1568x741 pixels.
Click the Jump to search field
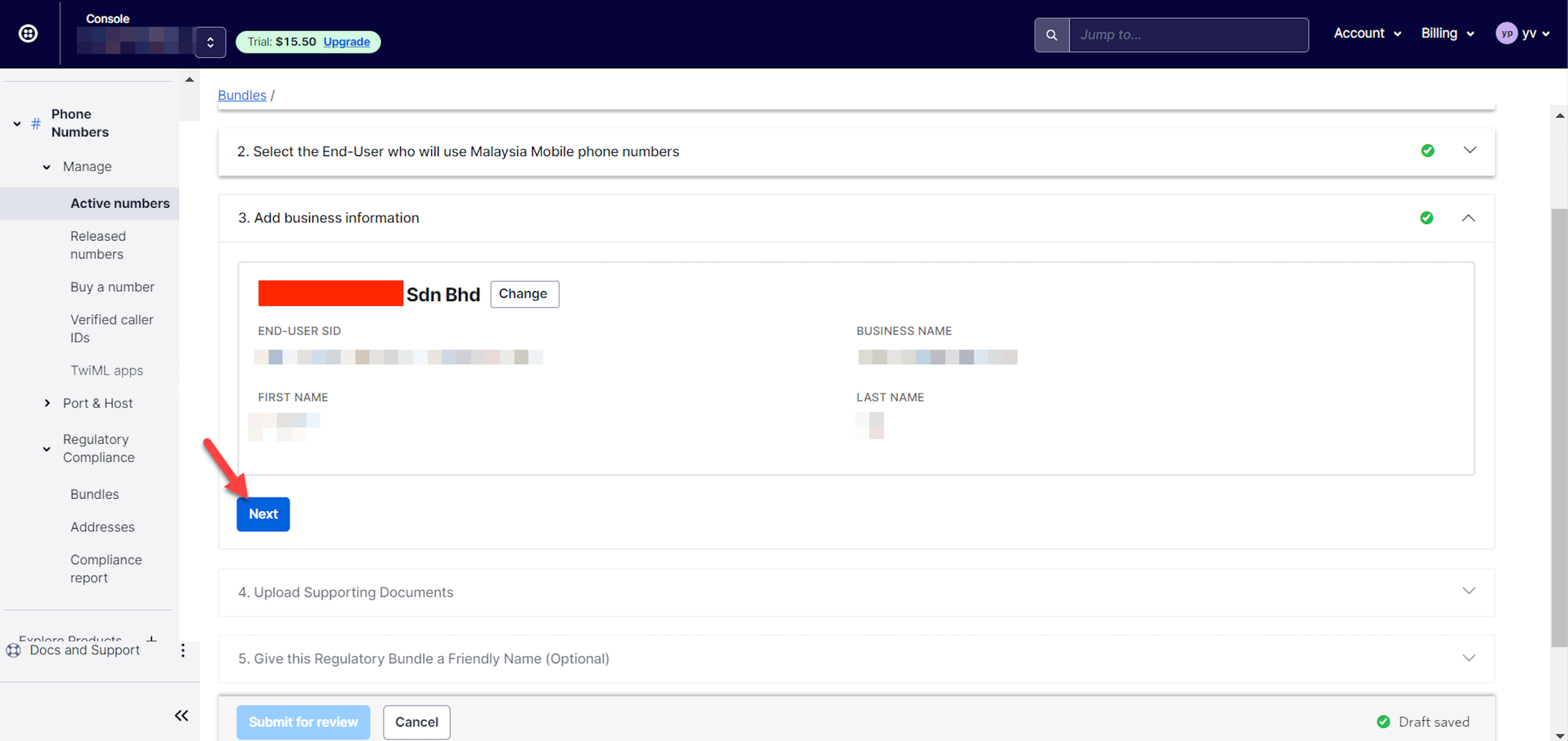pyautogui.click(x=1188, y=35)
